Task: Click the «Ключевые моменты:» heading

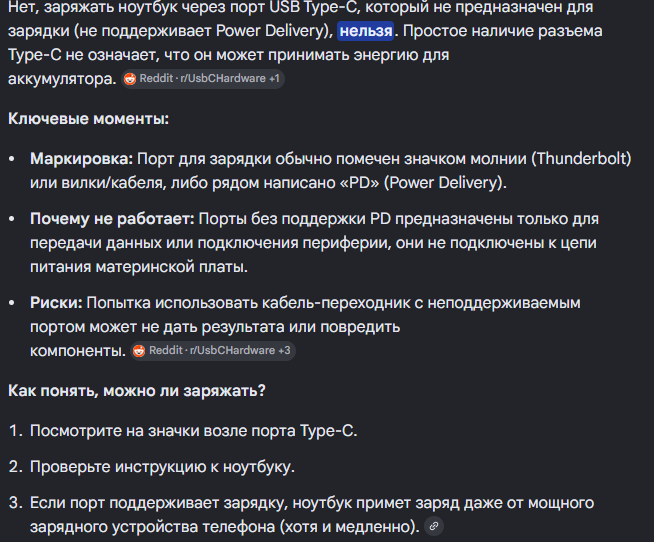Action: (x=88, y=119)
